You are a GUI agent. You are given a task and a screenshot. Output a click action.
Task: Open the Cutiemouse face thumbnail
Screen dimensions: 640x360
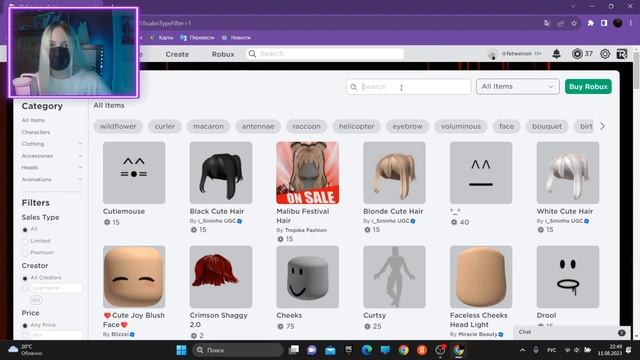pyautogui.click(x=134, y=173)
